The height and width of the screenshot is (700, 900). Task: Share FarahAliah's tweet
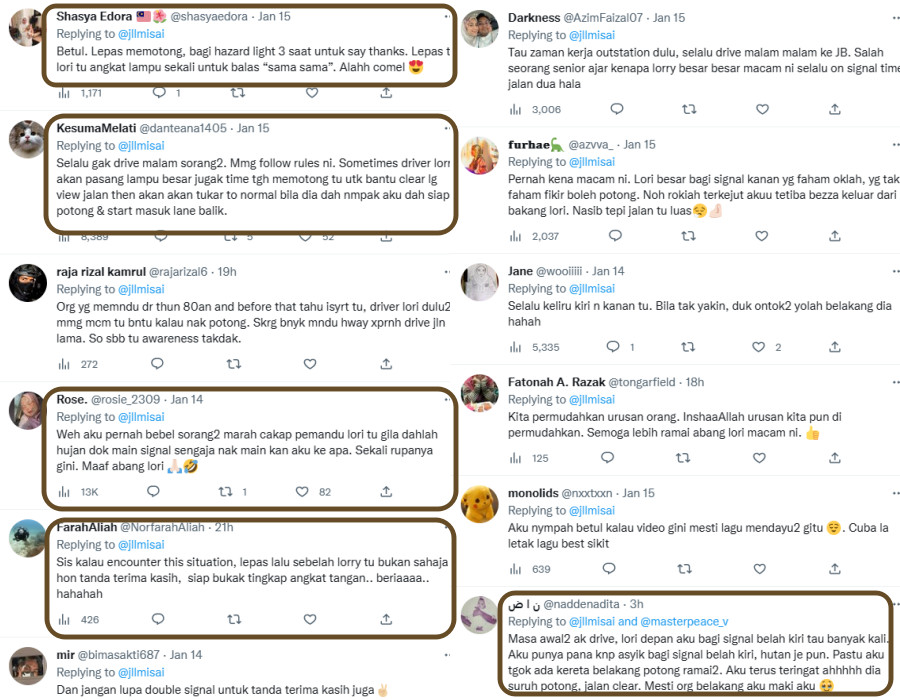386,619
